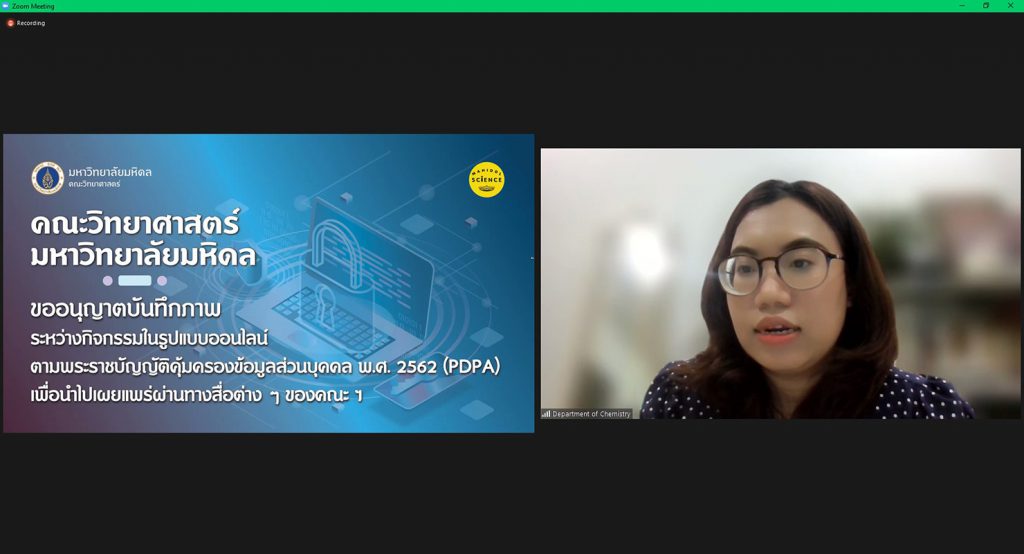
Task: Click the 2562 (PDPA) text on slide
Action: 448,367
